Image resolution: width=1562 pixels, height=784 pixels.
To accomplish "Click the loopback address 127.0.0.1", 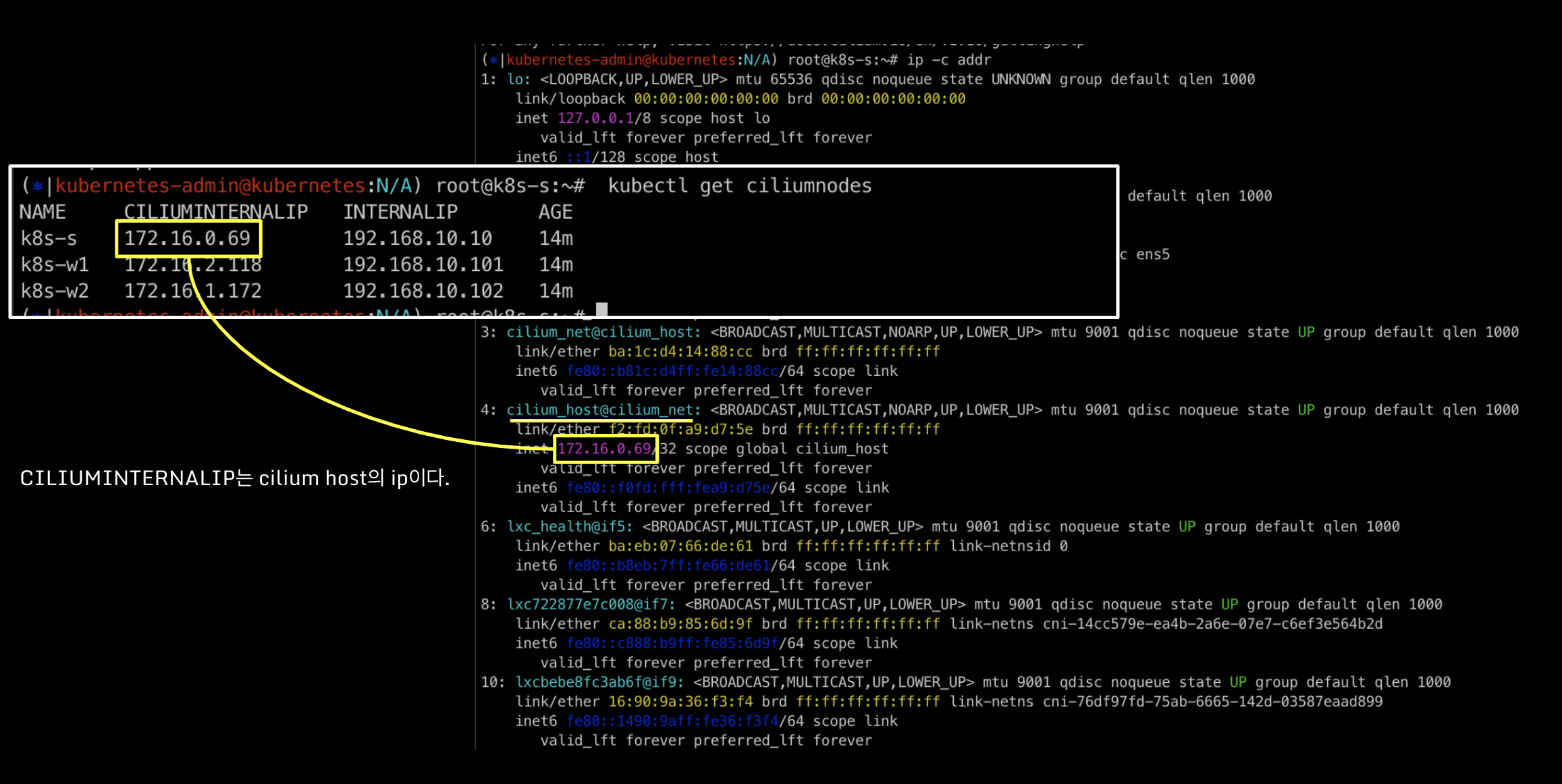I will (595, 118).
